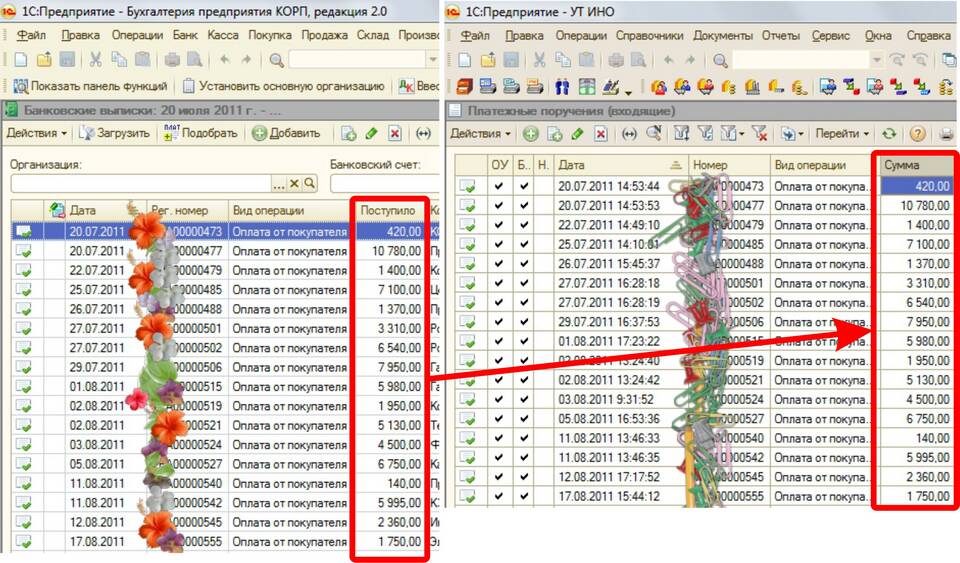Select Поступило cell 2 360,00
This screenshot has height=563, width=960.
click(391, 522)
